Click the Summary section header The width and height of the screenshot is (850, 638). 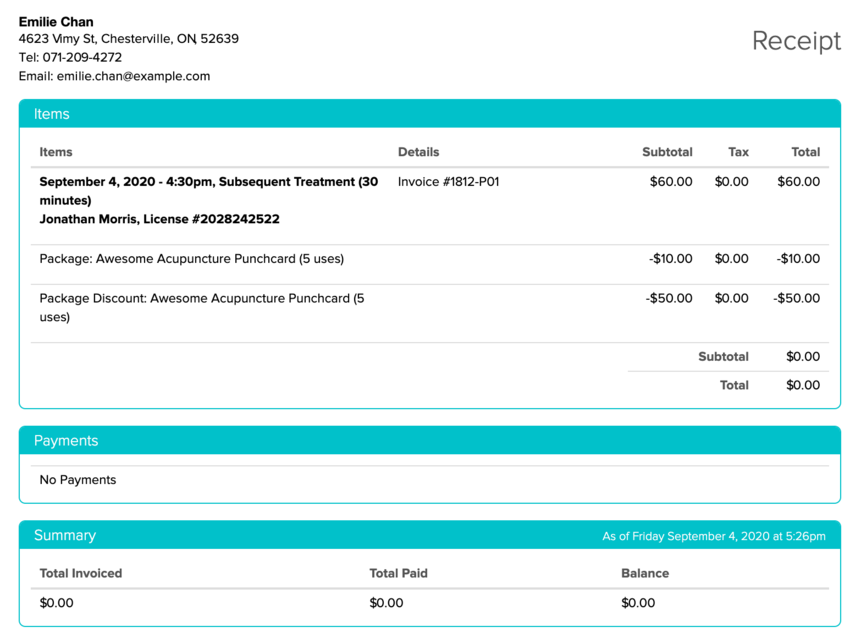[x=65, y=536]
